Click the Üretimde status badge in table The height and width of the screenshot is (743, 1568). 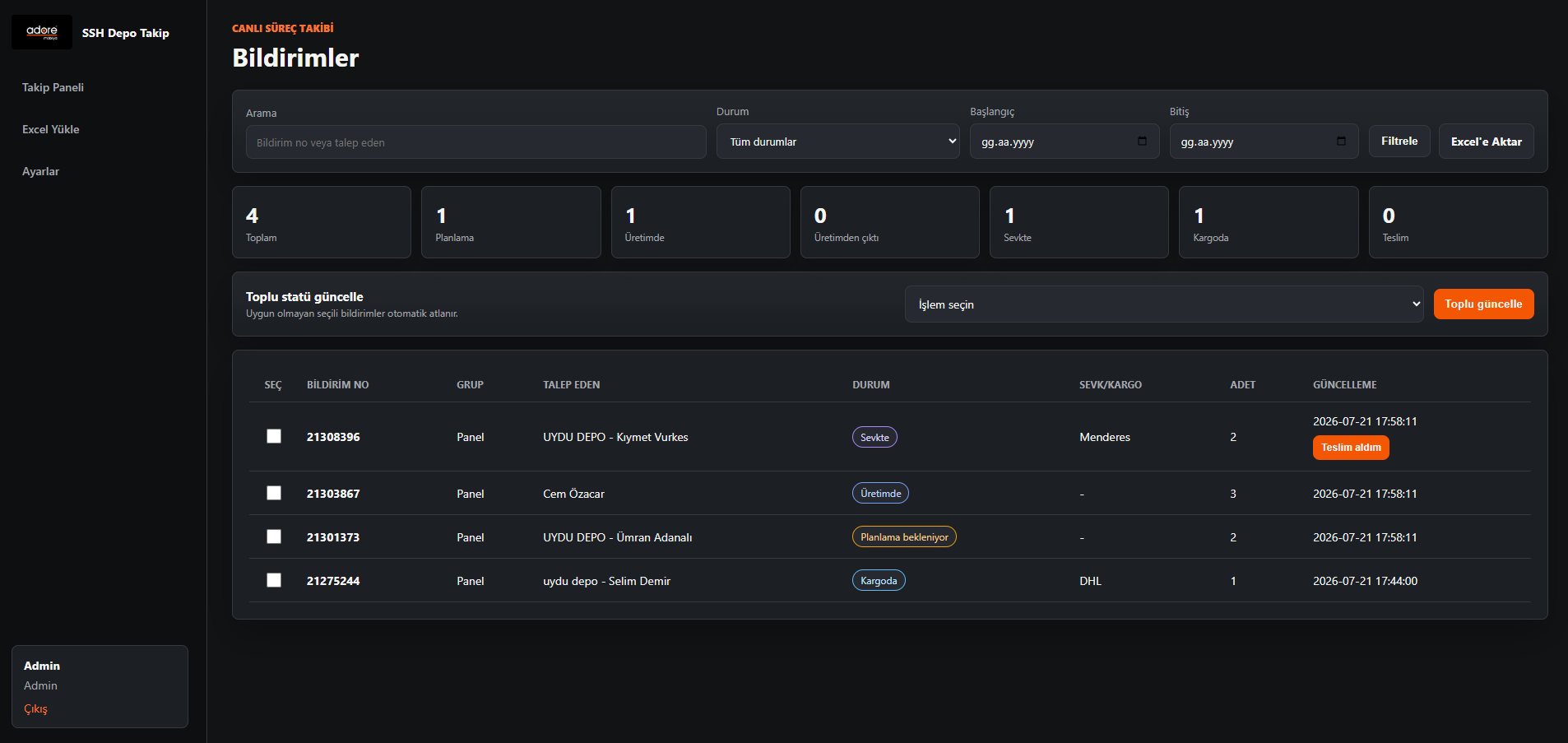coord(880,493)
